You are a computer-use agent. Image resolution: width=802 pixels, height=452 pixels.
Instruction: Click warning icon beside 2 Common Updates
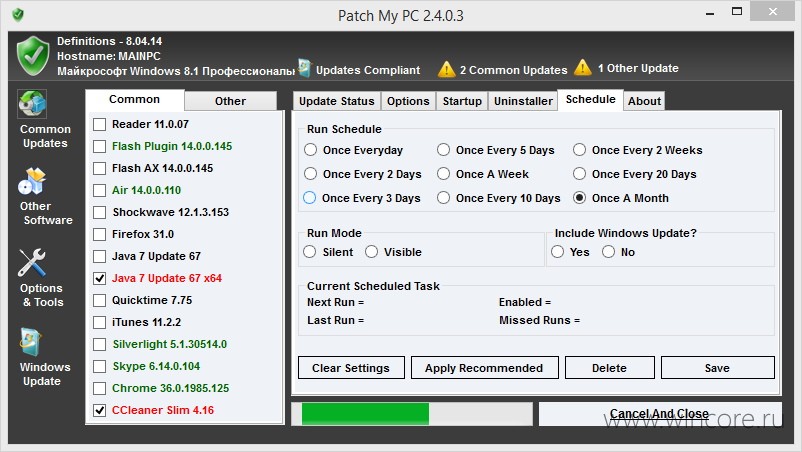coord(447,69)
